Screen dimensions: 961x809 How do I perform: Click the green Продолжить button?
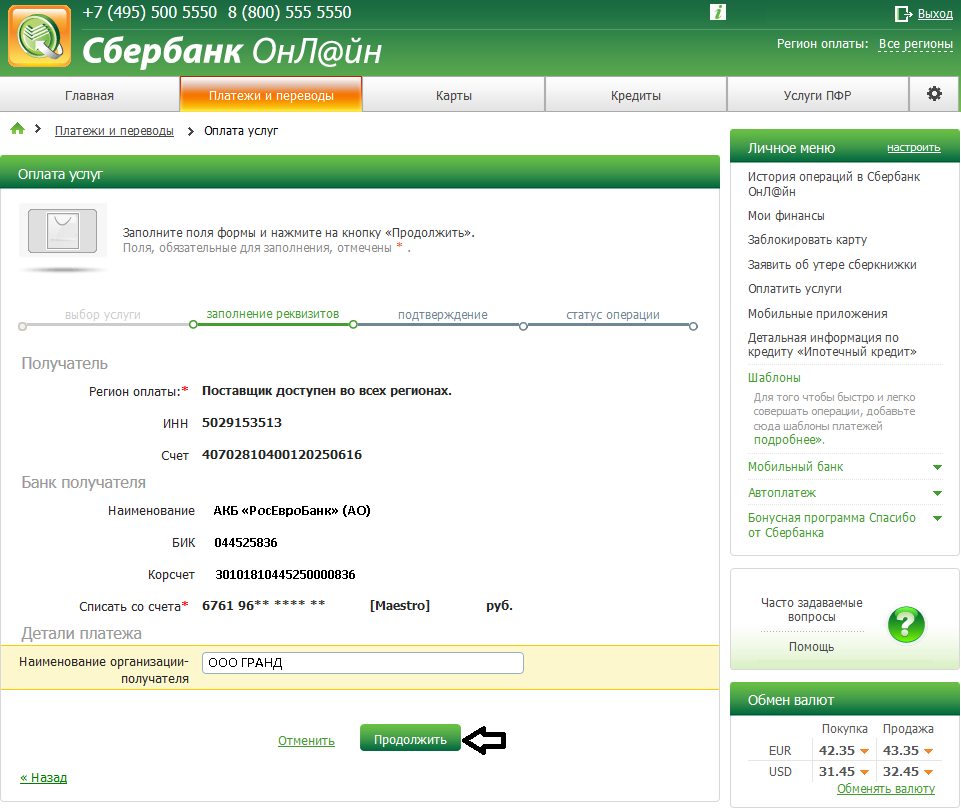click(x=410, y=739)
